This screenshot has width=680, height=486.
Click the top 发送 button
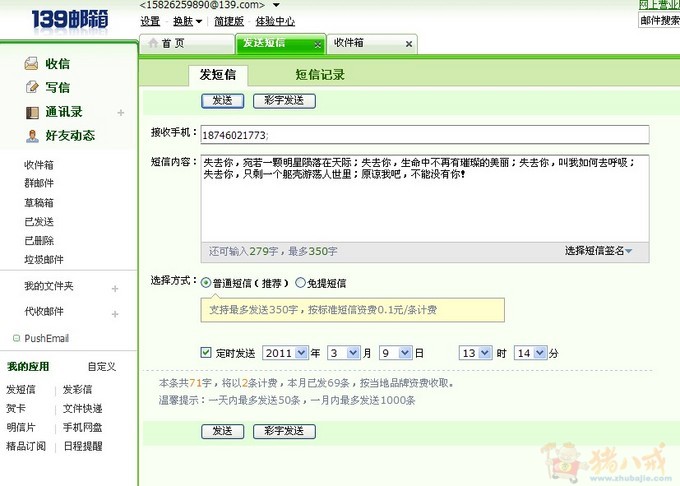point(222,101)
